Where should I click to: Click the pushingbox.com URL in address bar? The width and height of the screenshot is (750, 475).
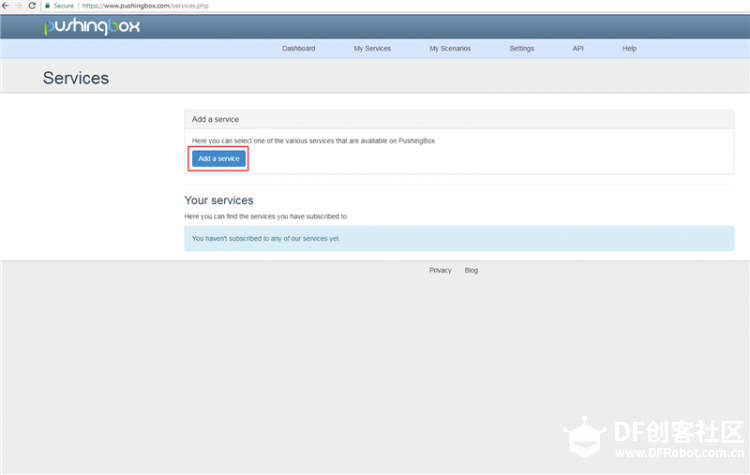(145, 6)
